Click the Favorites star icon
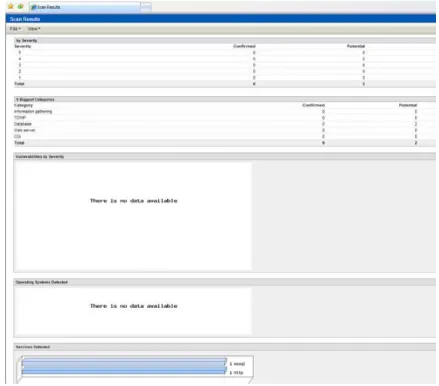The height and width of the screenshot is (386, 439). click(11, 6)
